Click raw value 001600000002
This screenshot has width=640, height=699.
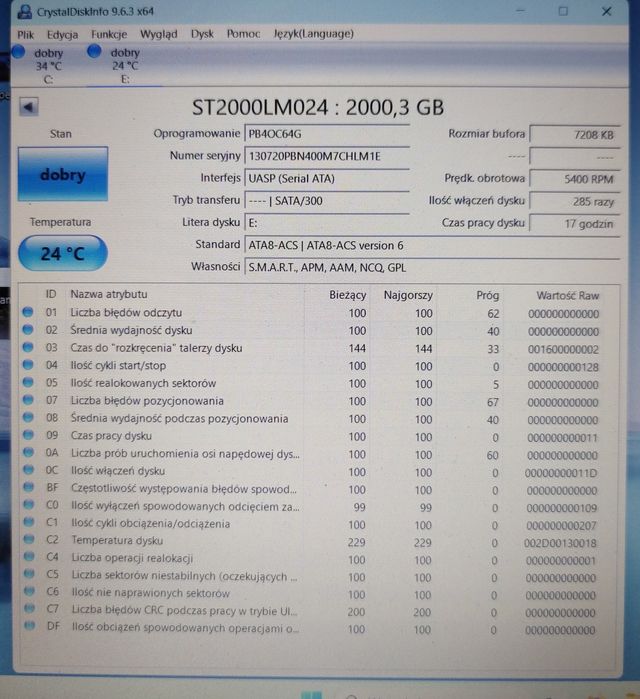[563, 349]
